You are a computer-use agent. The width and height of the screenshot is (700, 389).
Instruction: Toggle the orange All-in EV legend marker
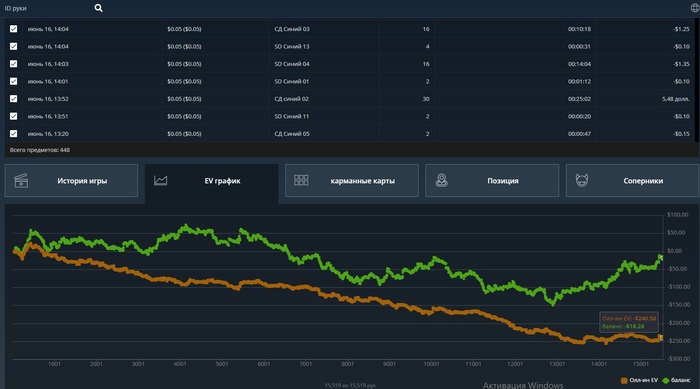point(624,381)
